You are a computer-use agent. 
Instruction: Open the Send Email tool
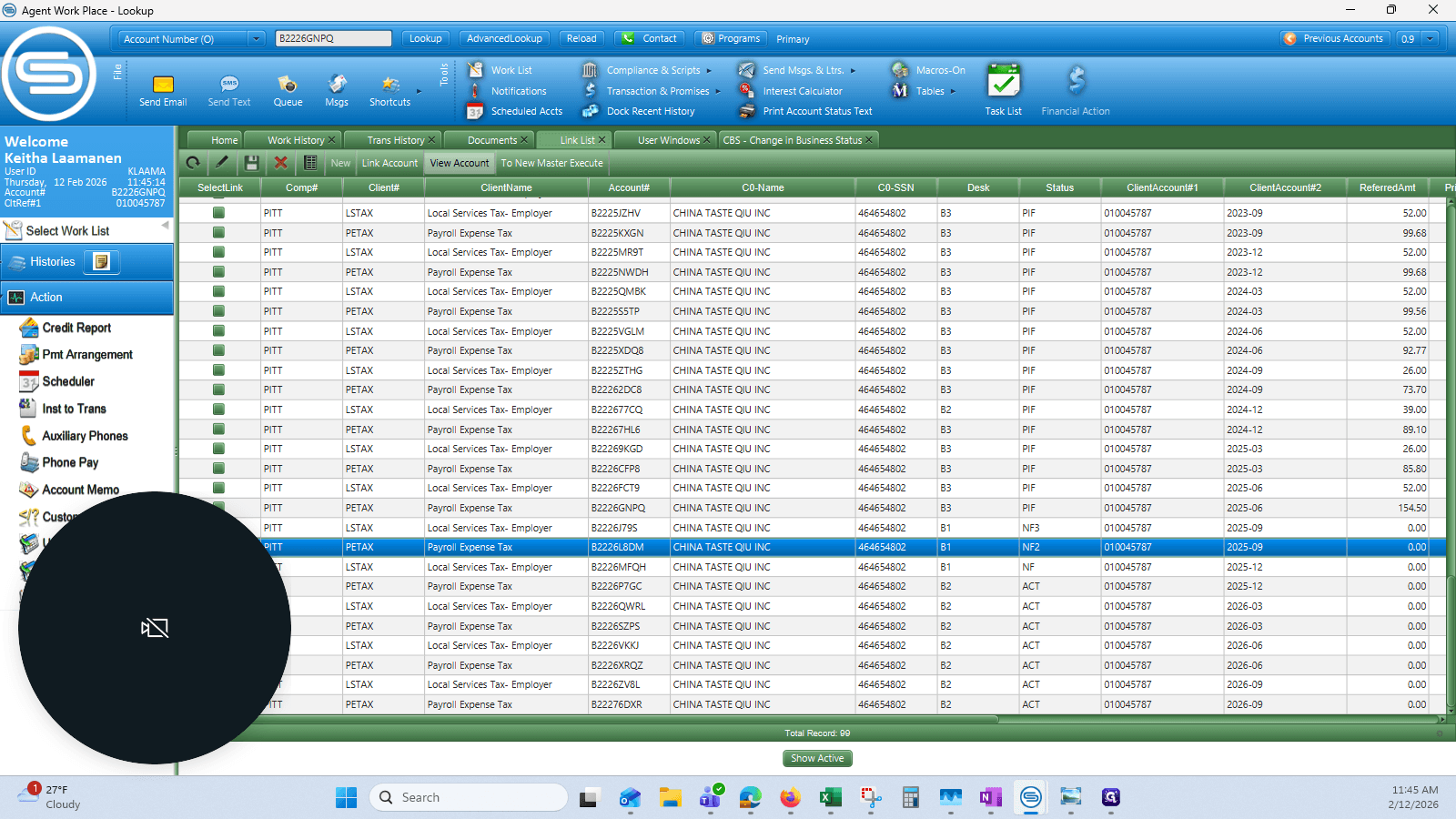pos(163,91)
